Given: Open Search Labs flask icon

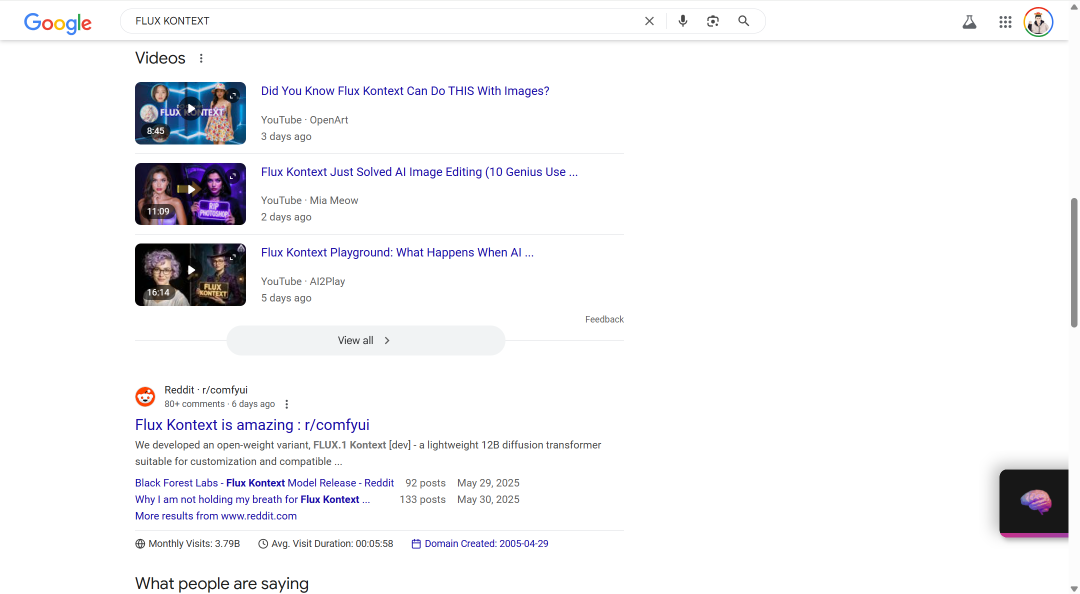Looking at the screenshot, I should pos(969,22).
